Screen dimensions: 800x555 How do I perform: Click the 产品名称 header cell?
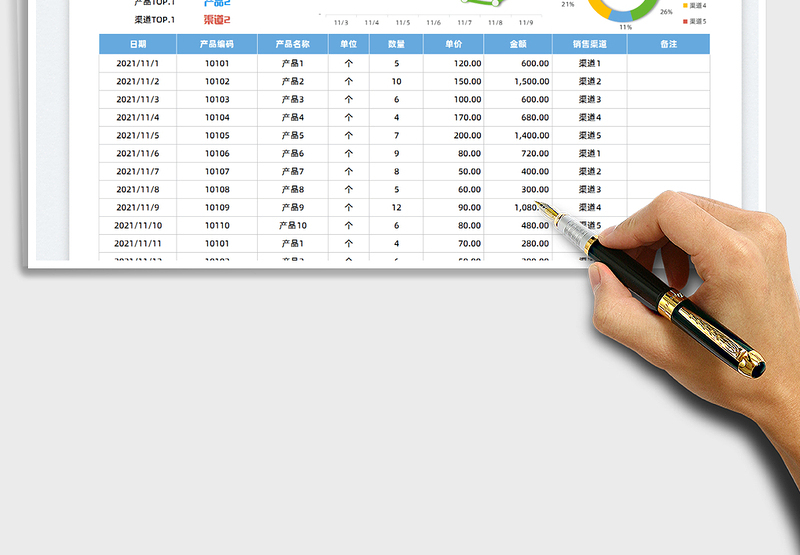292,44
